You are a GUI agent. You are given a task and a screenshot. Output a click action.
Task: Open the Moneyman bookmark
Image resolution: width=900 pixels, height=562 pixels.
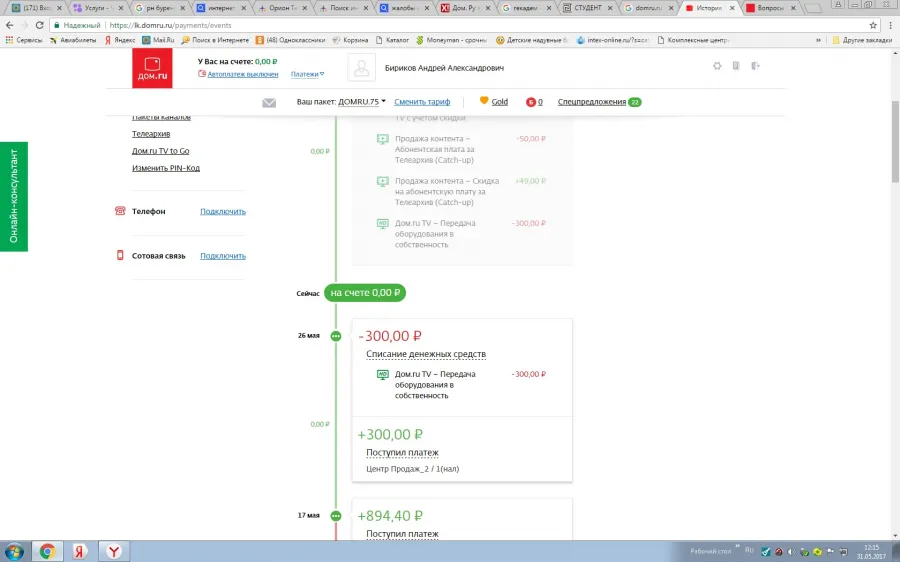point(451,40)
